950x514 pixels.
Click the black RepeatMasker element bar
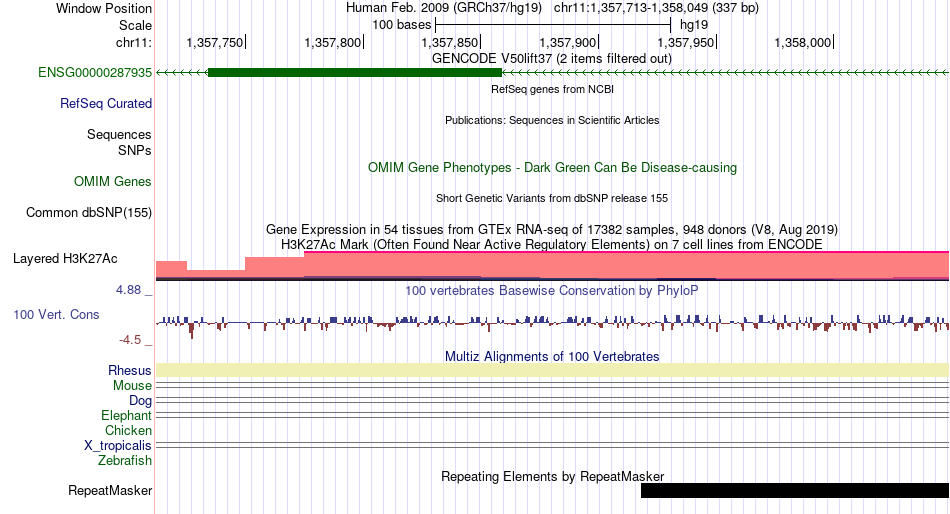tap(795, 490)
